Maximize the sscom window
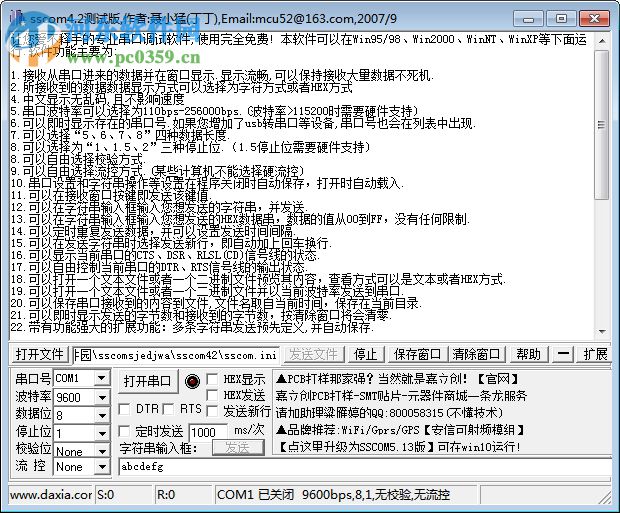Viewport: 620px width, 513px height. click(x=561, y=19)
